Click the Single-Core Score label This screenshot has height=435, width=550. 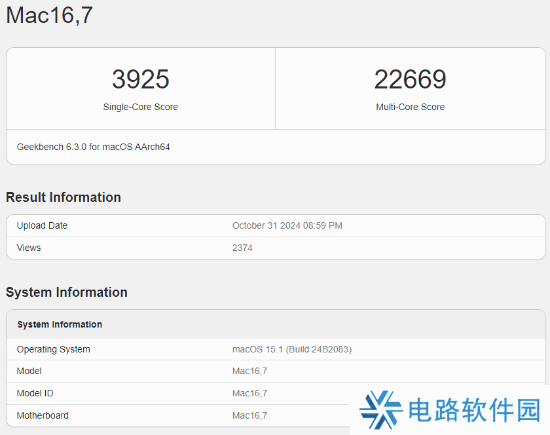(141, 107)
